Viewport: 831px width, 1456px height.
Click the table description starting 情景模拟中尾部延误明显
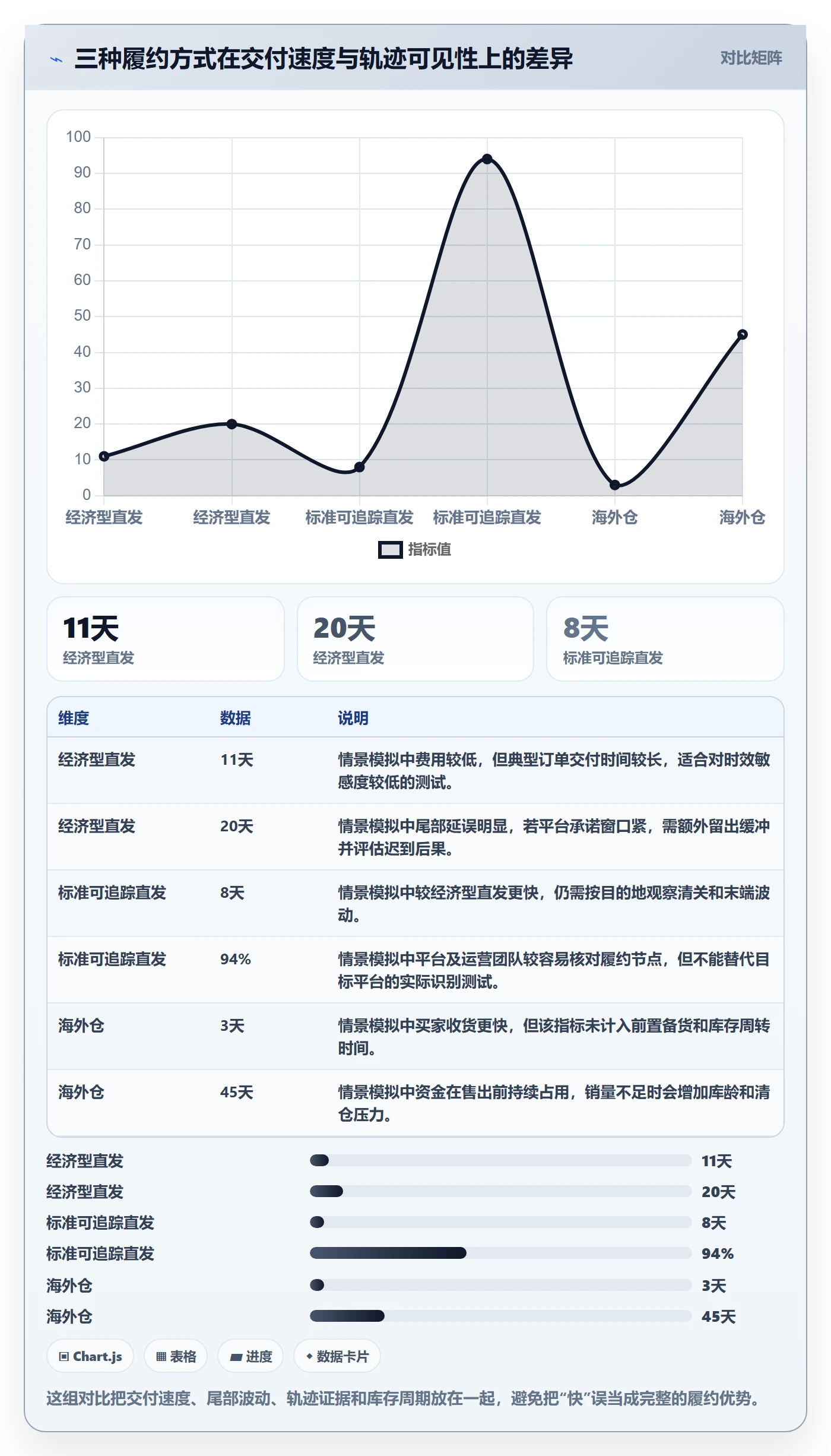(x=554, y=837)
